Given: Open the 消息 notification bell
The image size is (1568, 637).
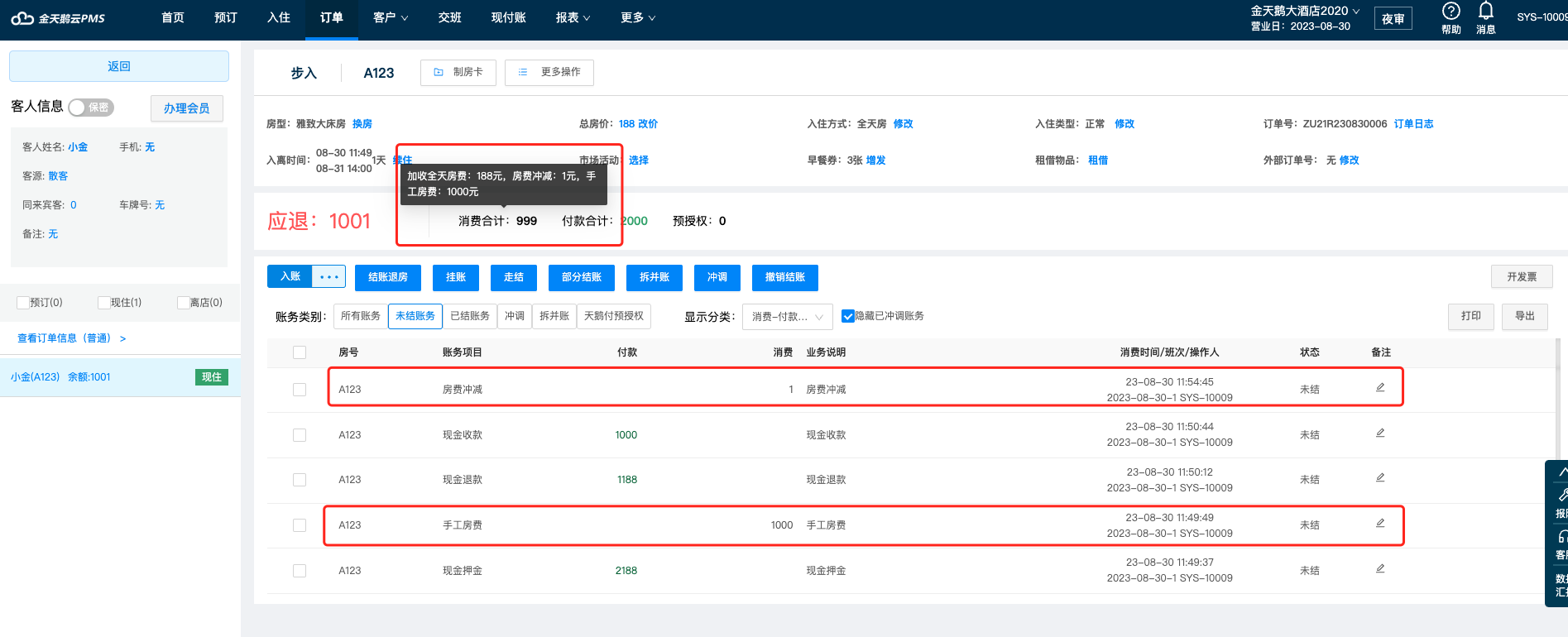Looking at the screenshot, I should 1486,11.
